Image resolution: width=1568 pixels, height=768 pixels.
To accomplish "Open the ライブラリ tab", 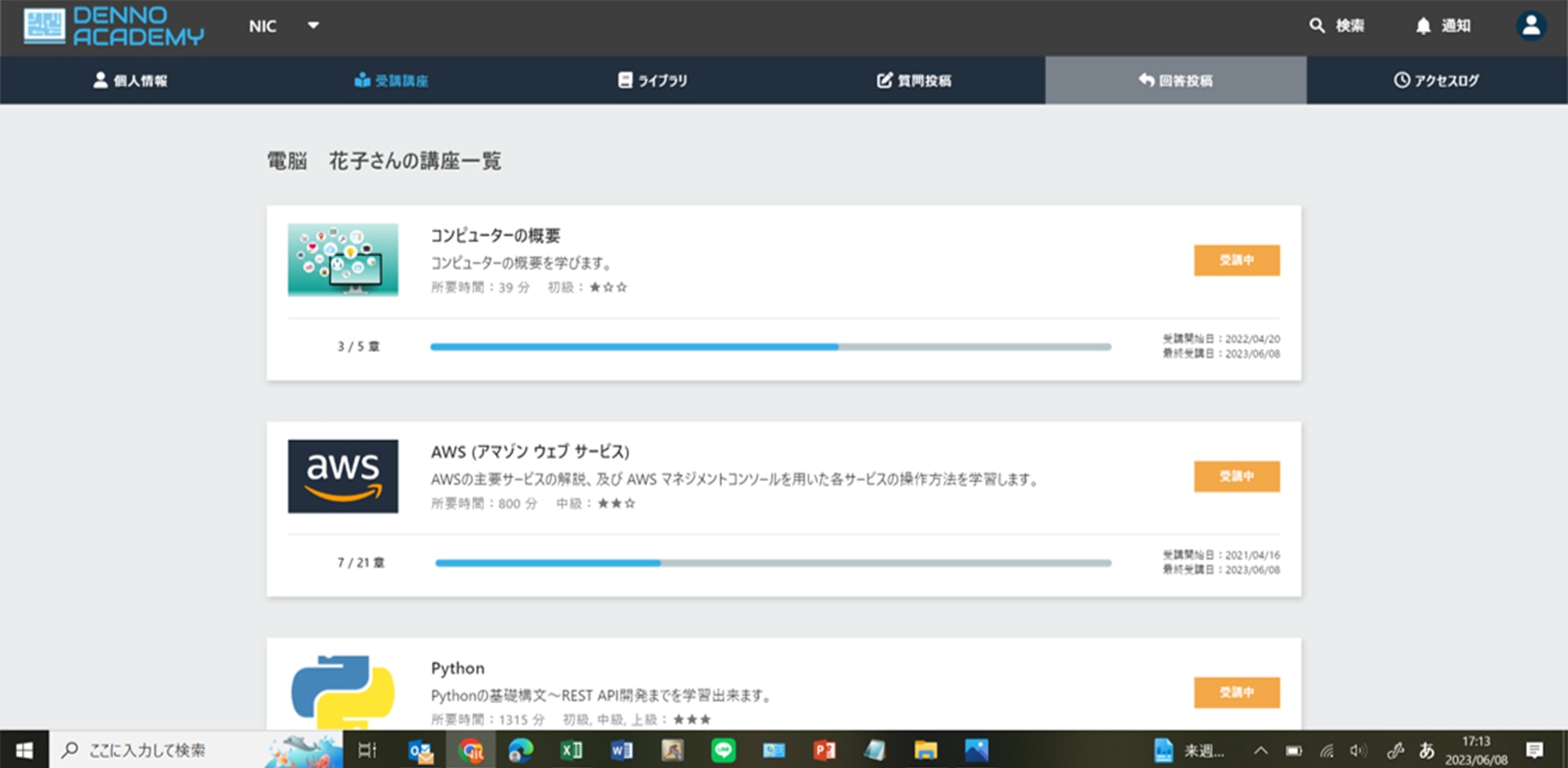I will click(653, 80).
